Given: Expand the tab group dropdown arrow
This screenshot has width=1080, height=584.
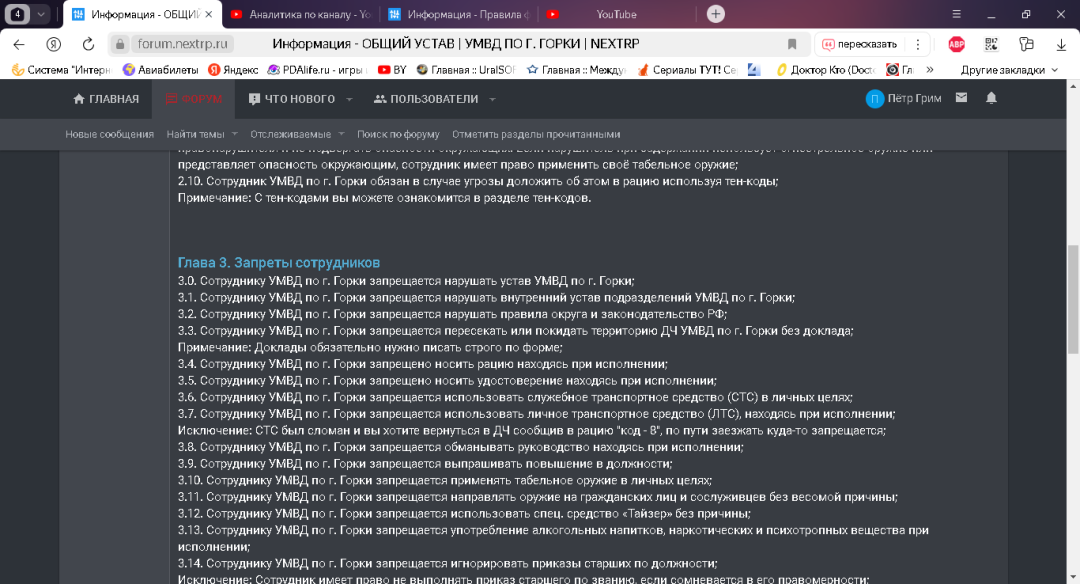Looking at the screenshot, I should [x=41, y=14].
